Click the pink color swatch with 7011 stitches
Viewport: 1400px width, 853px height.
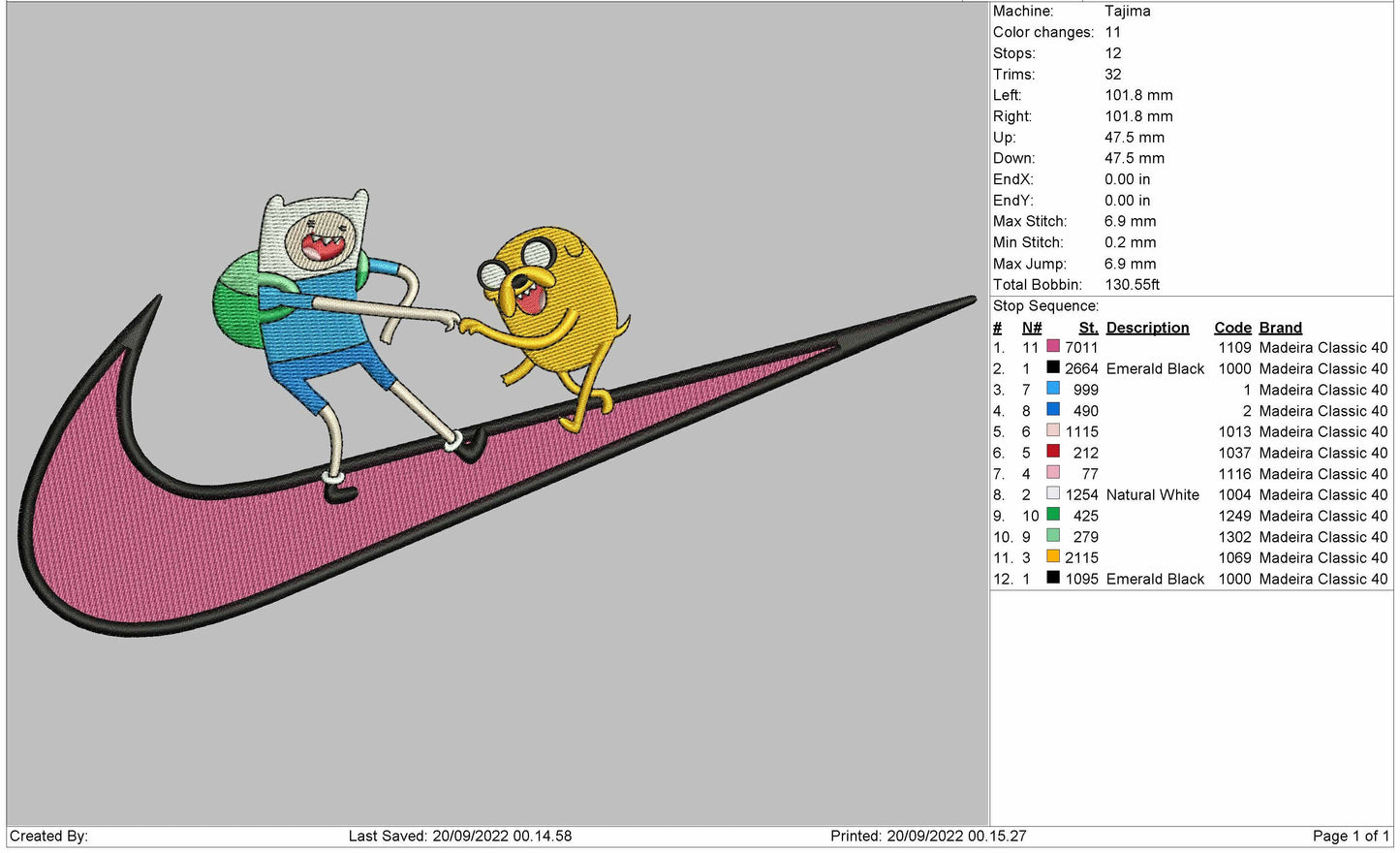1053,346
